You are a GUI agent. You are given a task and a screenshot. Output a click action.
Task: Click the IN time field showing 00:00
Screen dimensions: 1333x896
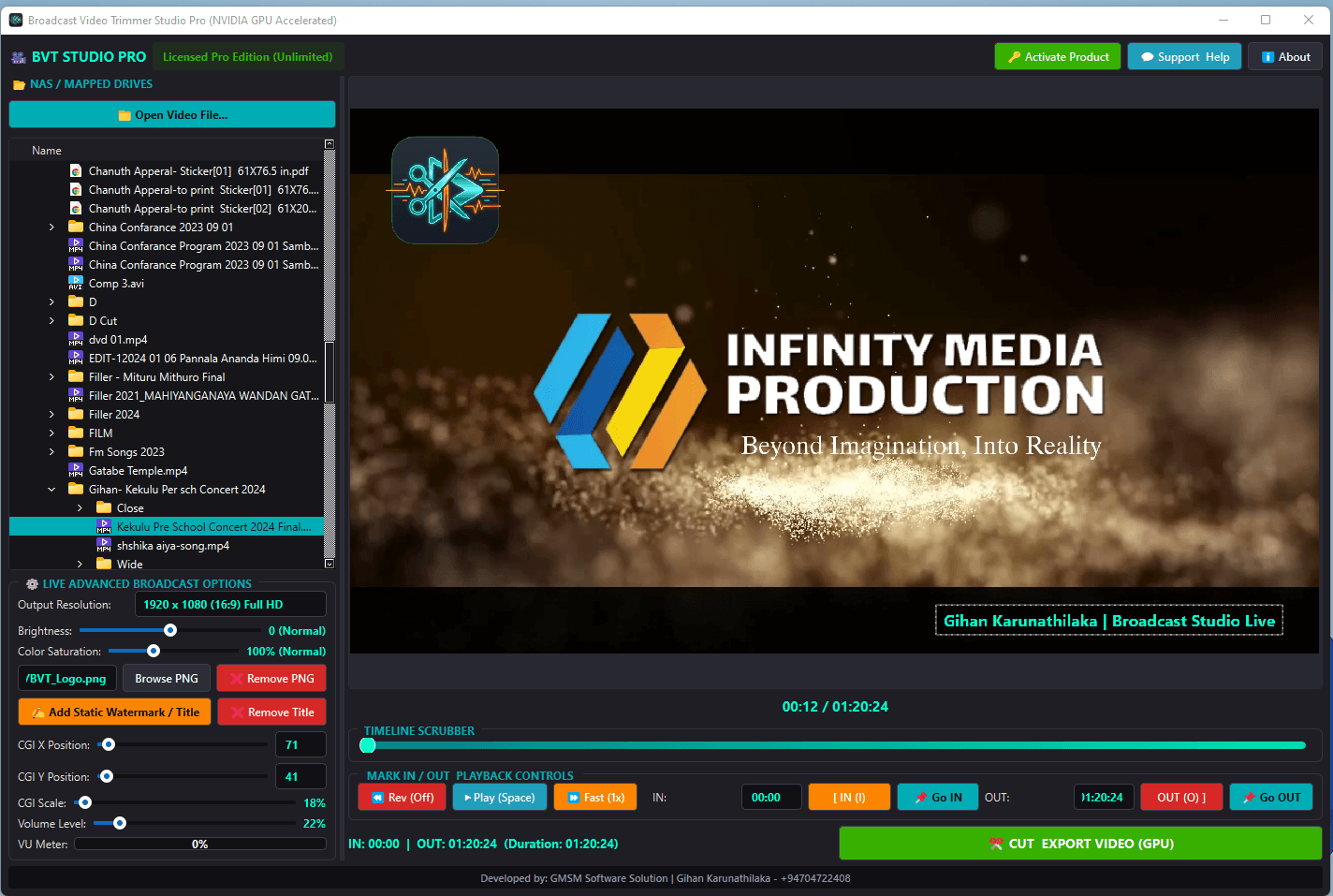[x=771, y=798]
